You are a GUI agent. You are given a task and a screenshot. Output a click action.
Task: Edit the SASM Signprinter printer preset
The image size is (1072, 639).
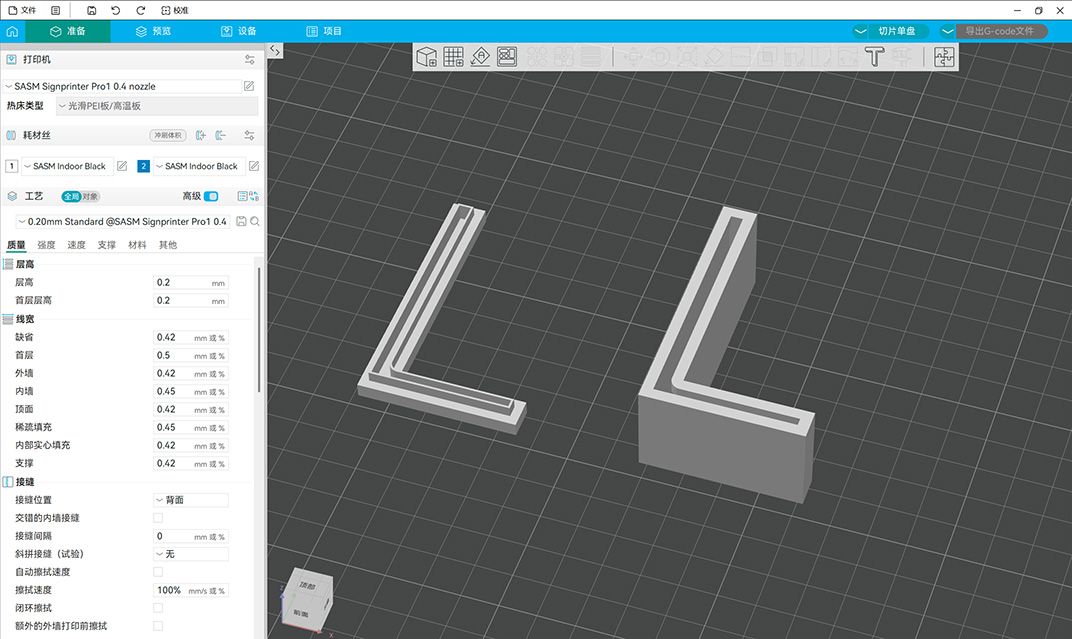pos(249,86)
